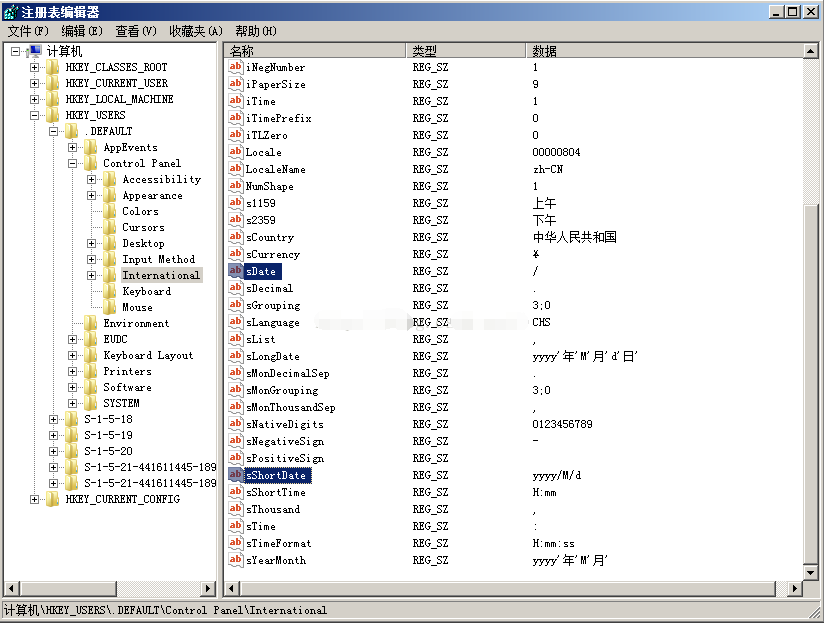This screenshot has height=624, width=824.
Task: Expand the HKEY_CURRENT_CONFIG hive
Action: coord(34,499)
